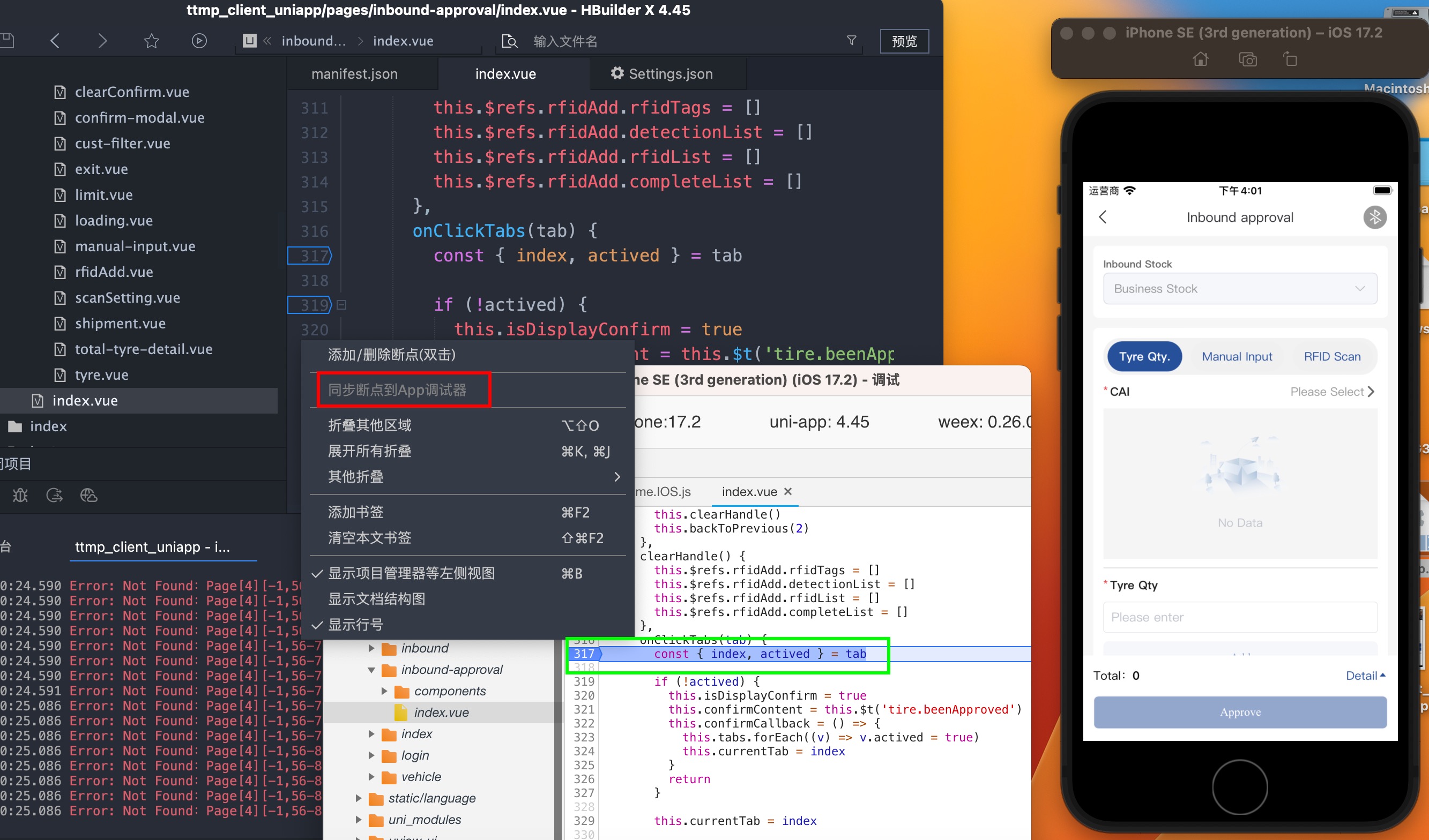The image size is (1429, 840).
Task: Close the index.vue tab in debugger
Action: [787, 491]
